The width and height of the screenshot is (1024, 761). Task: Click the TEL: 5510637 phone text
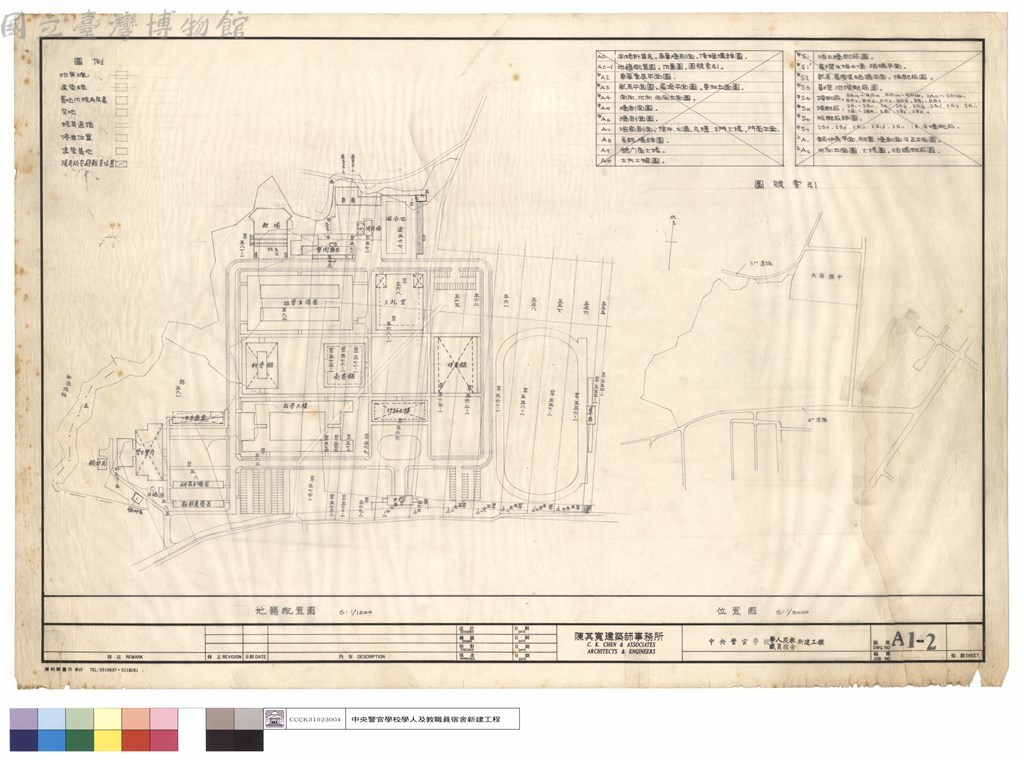click(114, 670)
